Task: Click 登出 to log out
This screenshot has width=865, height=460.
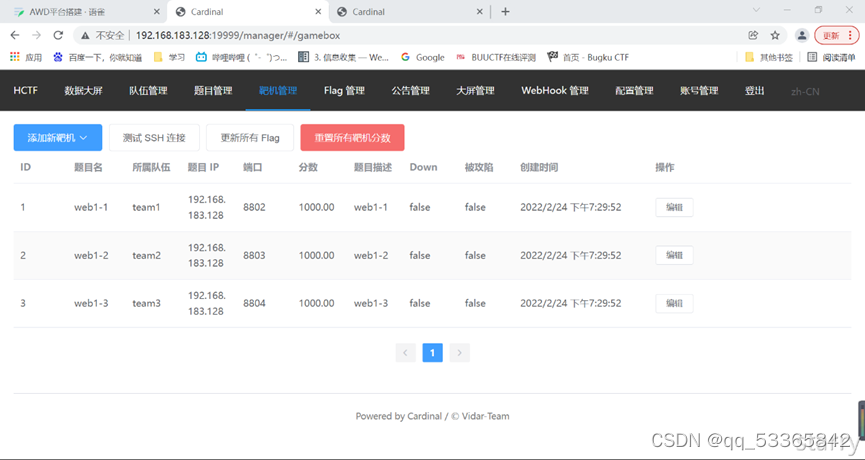Action: pos(754,90)
